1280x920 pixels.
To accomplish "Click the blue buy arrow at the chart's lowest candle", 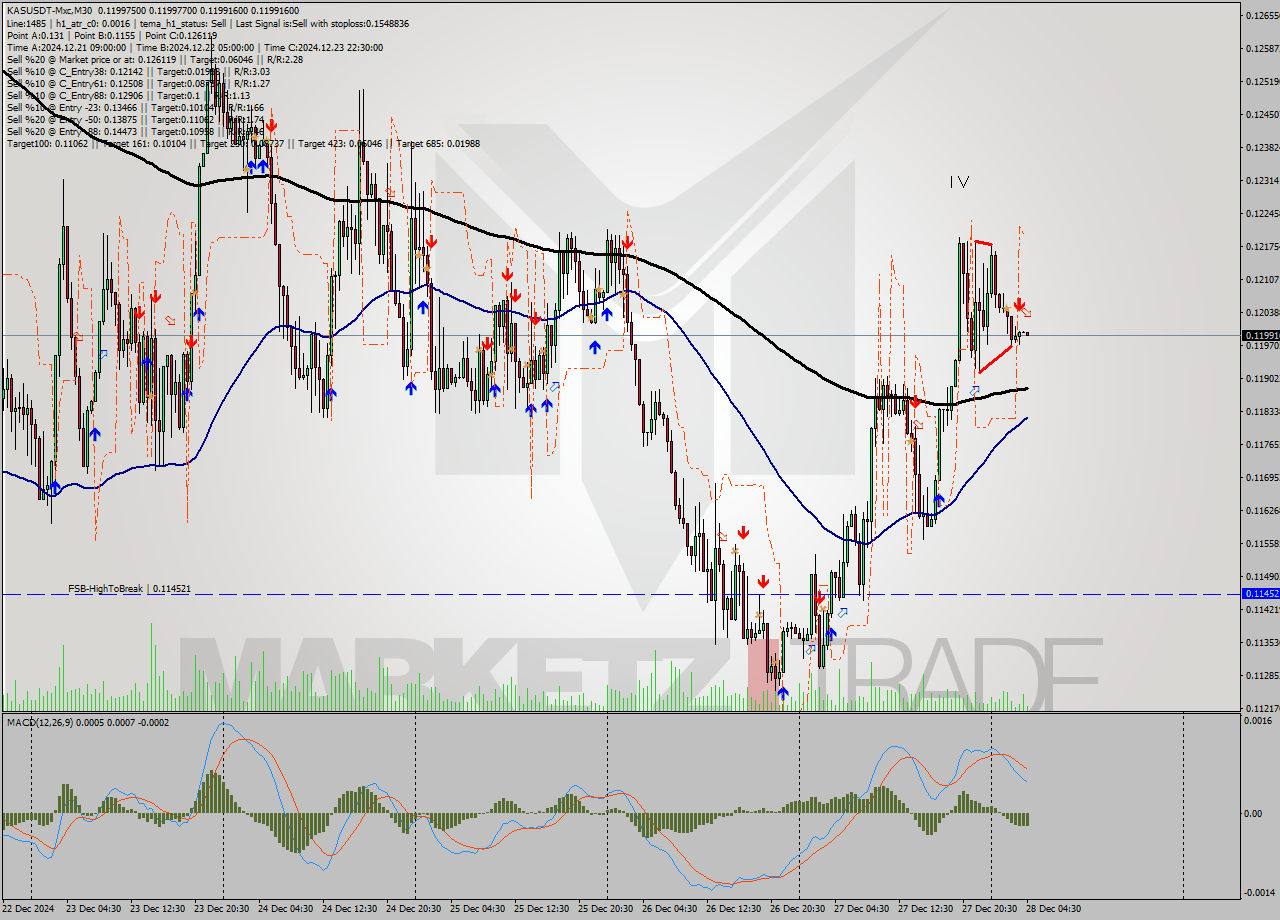I will tap(781, 692).
